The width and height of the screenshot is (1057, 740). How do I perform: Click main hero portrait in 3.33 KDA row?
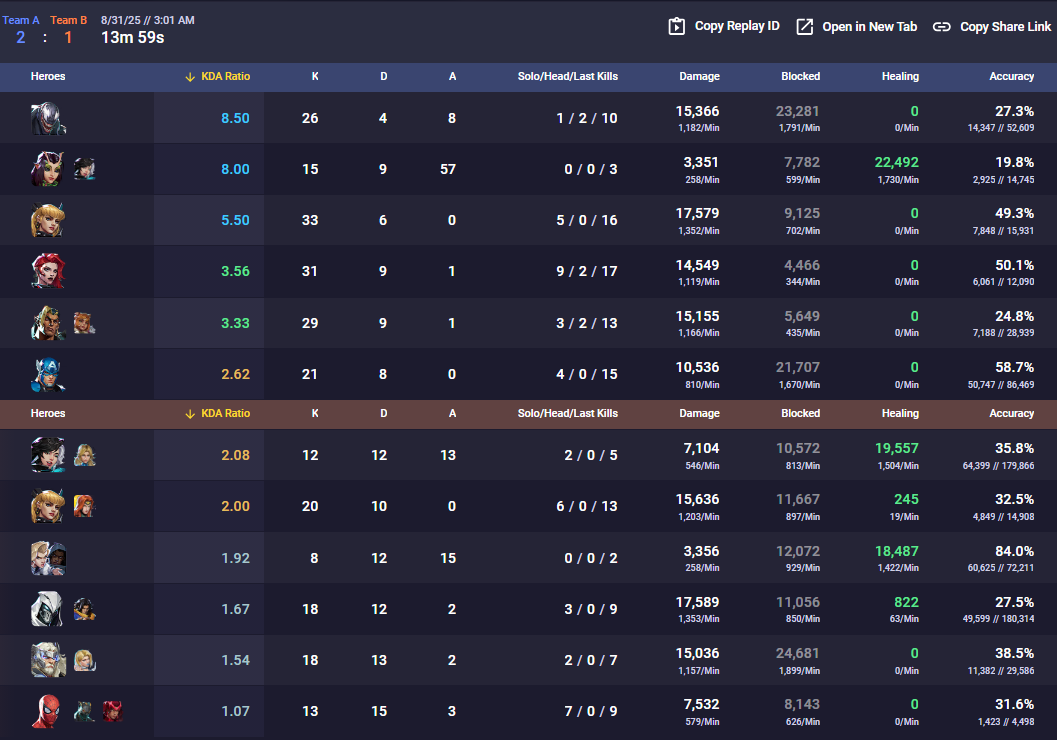click(48, 322)
